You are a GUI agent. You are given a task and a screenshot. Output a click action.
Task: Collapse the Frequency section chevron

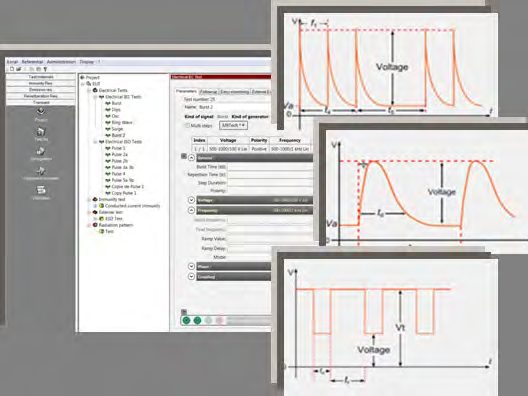pyautogui.click(x=191, y=210)
